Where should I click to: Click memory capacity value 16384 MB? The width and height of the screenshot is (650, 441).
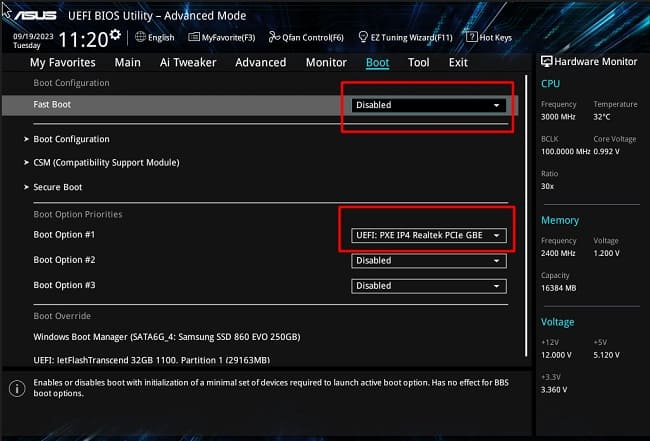pyautogui.click(x=558, y=288)
